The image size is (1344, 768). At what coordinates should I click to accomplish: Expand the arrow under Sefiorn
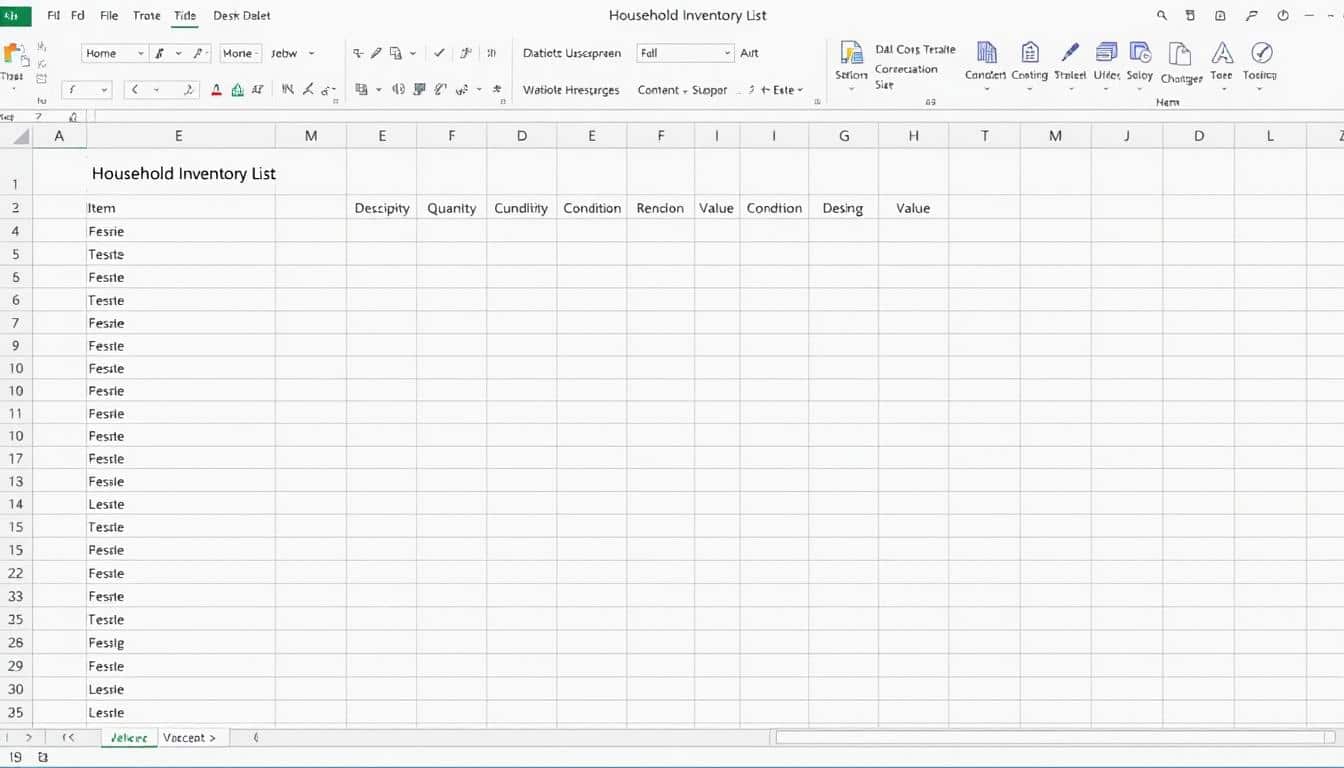coord(851,89)
